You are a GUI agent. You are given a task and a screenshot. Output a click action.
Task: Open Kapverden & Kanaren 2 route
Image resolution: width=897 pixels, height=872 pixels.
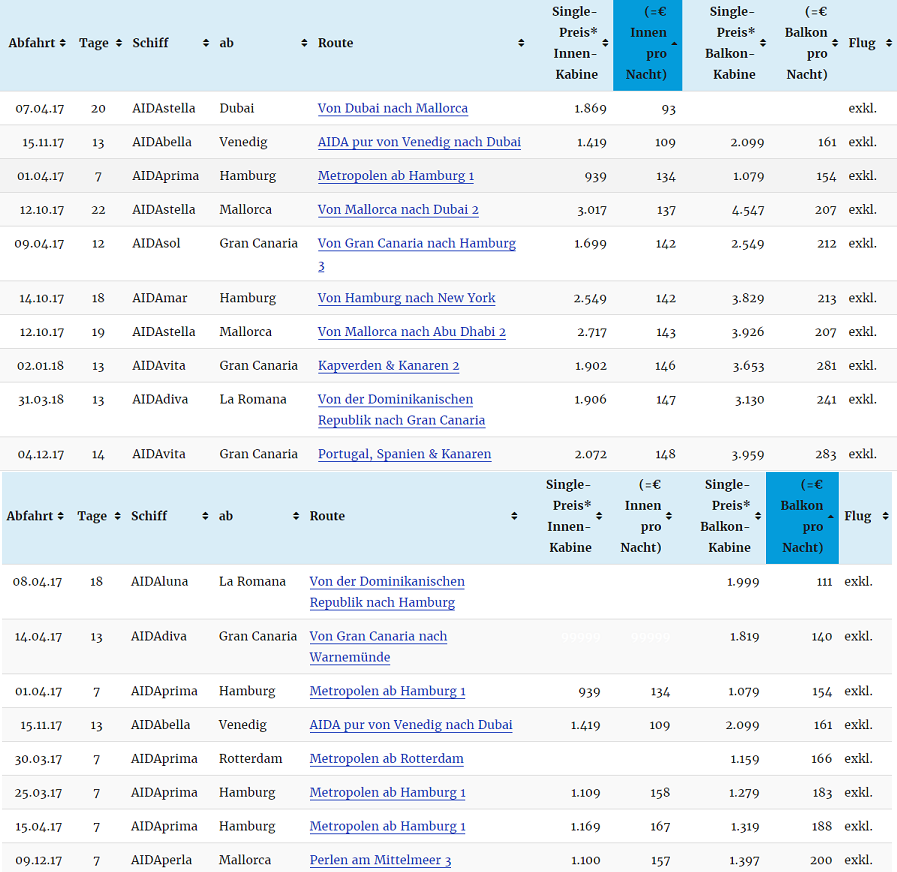(388, 366)
